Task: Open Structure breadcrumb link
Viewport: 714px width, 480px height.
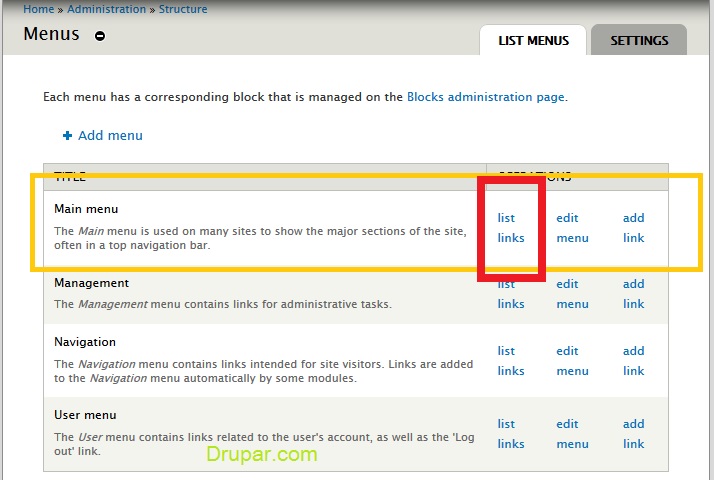Action: 182,9
